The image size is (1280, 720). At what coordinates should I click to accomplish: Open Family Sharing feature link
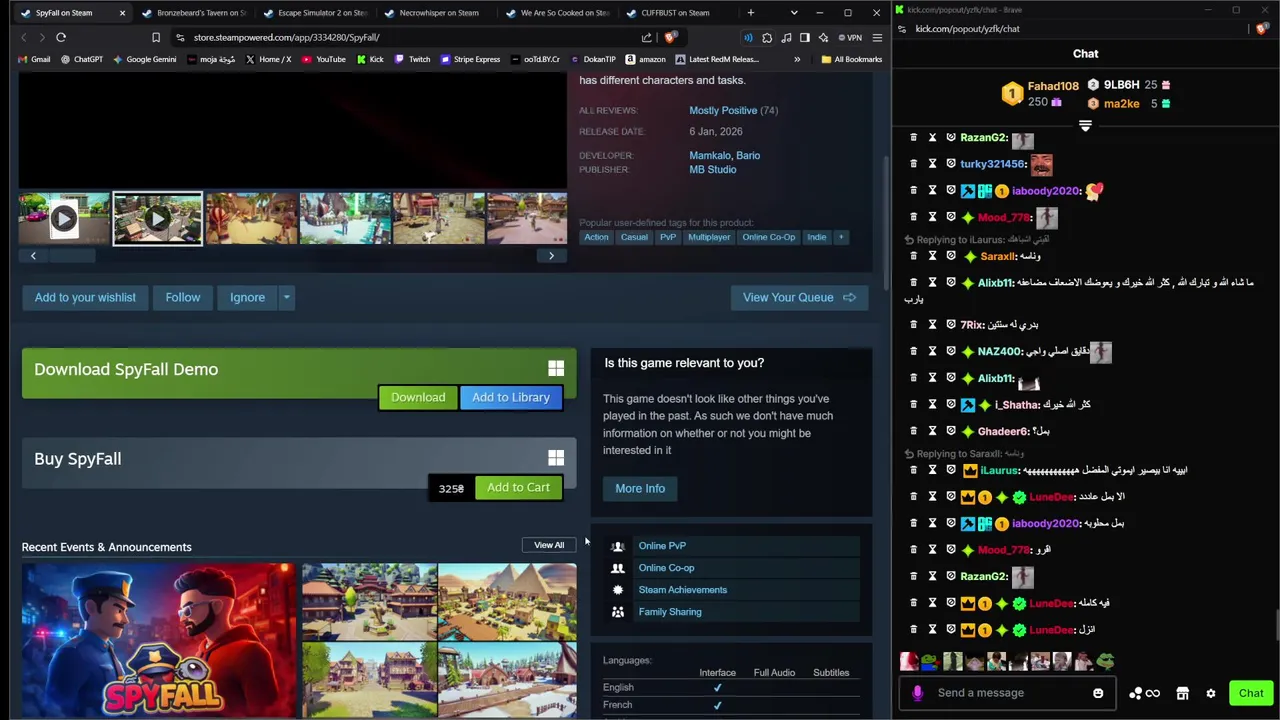670,612
